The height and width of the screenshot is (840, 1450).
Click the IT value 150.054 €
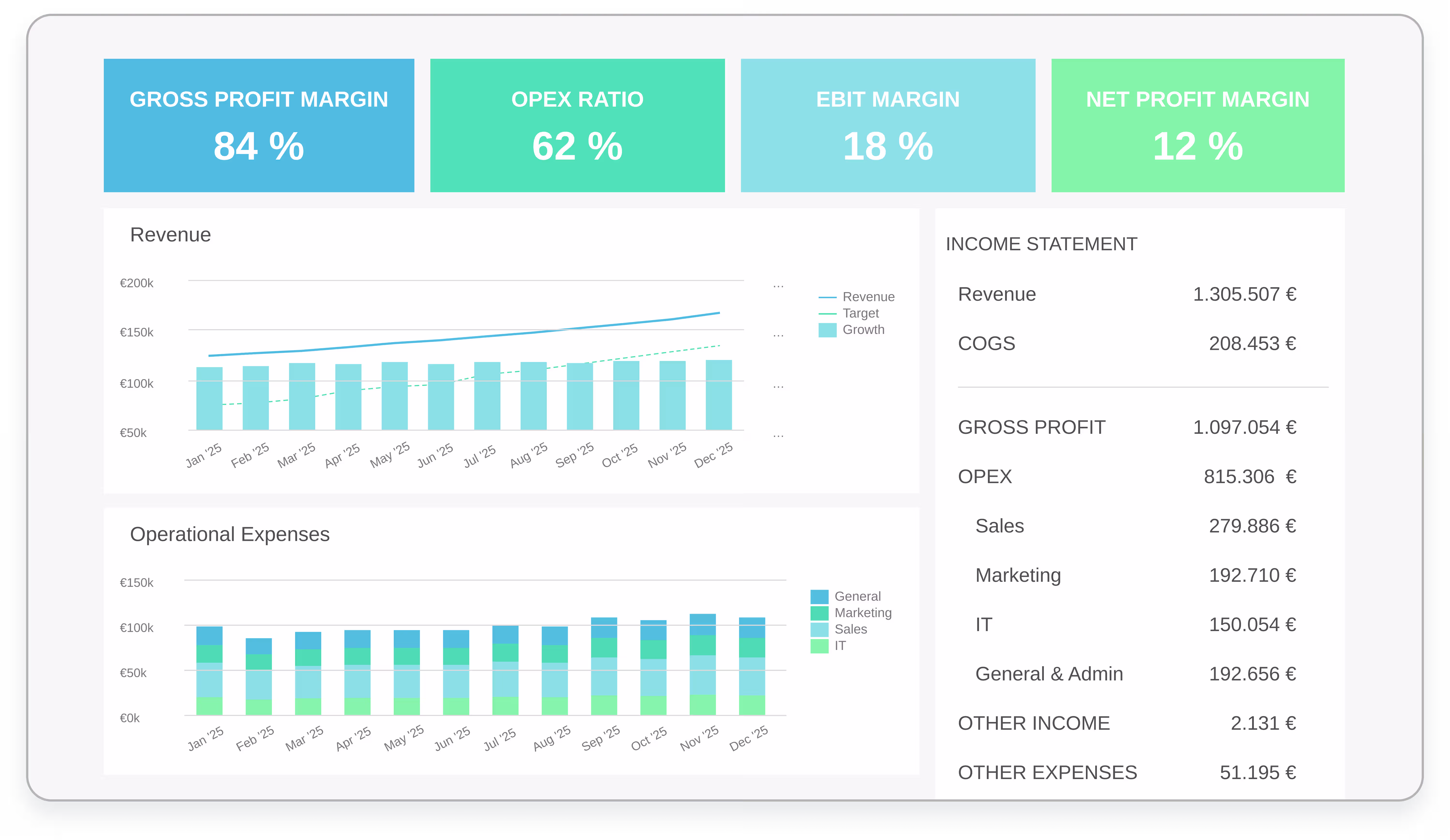click(1252, 624)
